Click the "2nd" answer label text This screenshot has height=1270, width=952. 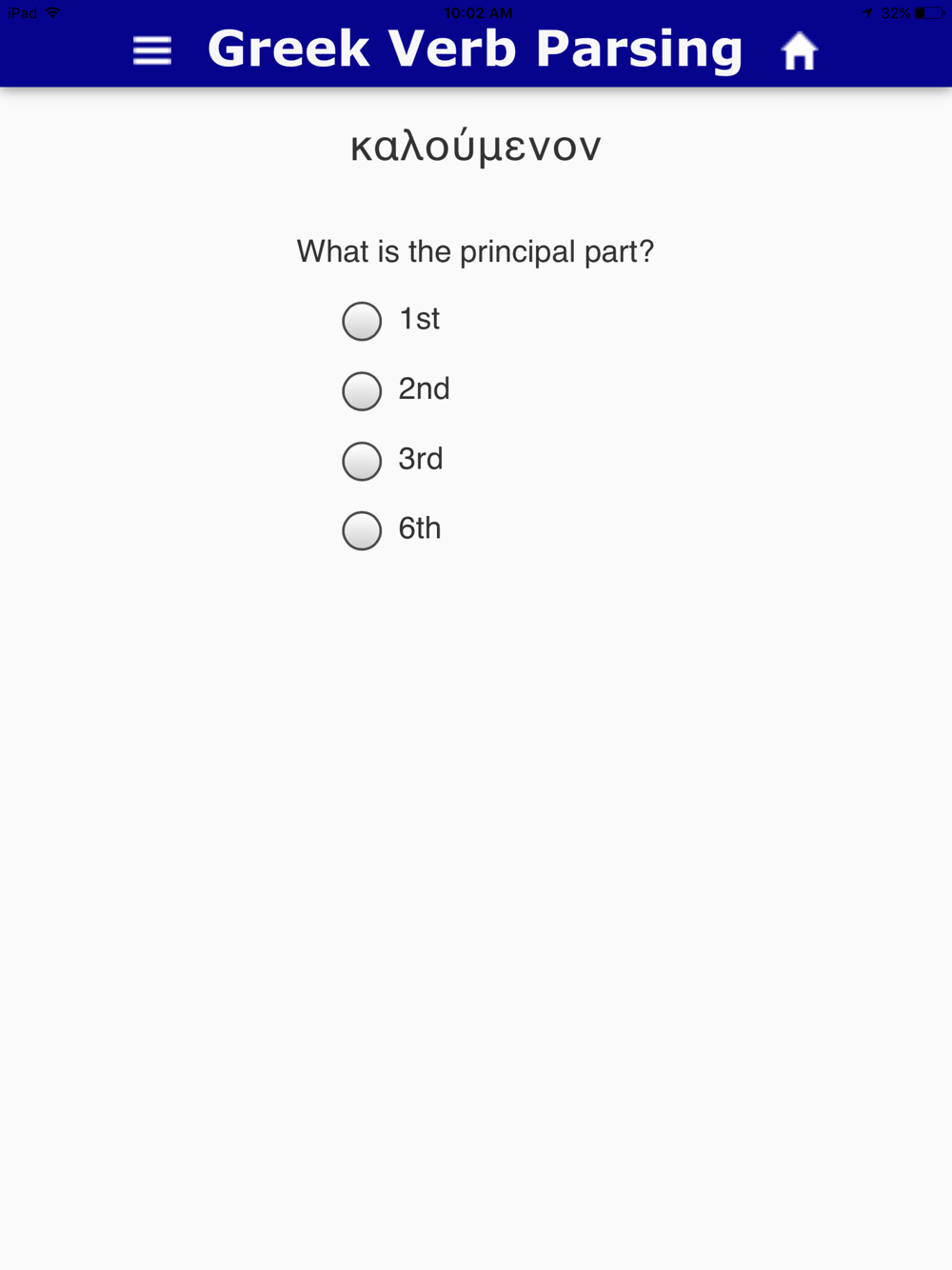[424, 388]
